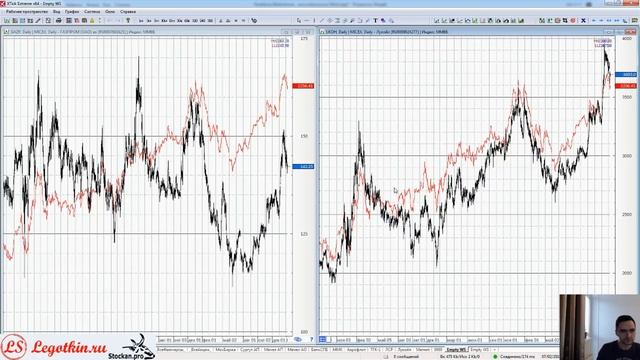
Task: Click the blue price label on Gazprom chart
Action: (x=303, y=167)
